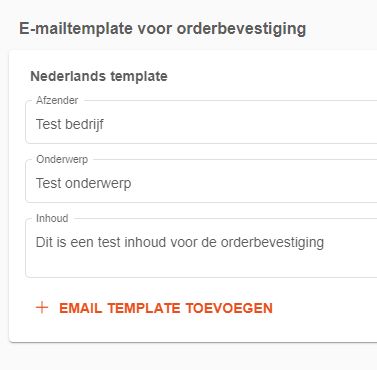Focus the Onderwerp input field
377x370 pixels.
[201, 181]
